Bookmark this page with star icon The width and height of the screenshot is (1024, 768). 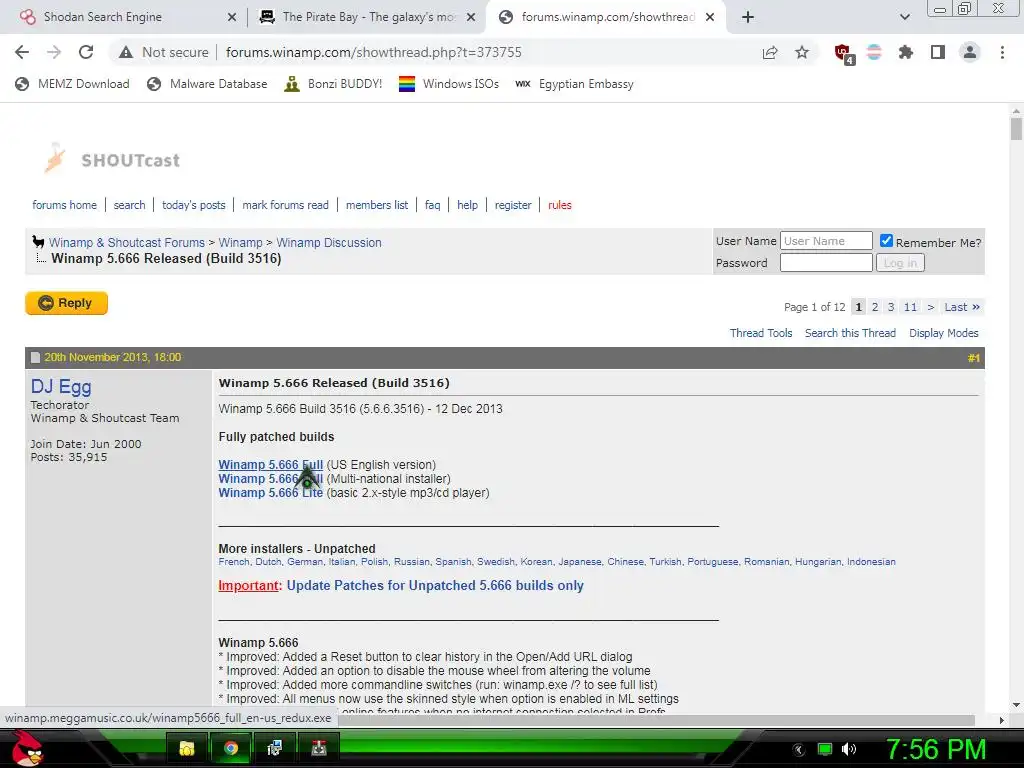coord(802,52)
